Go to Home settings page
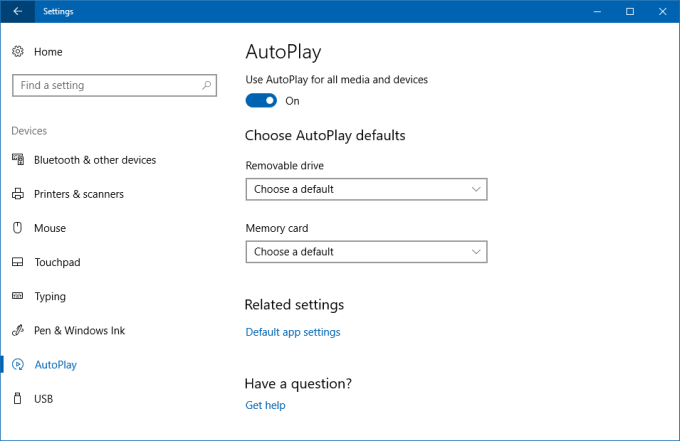Viewport: 680px width, 441px height. pyautogui.click(x=48, y=52)
